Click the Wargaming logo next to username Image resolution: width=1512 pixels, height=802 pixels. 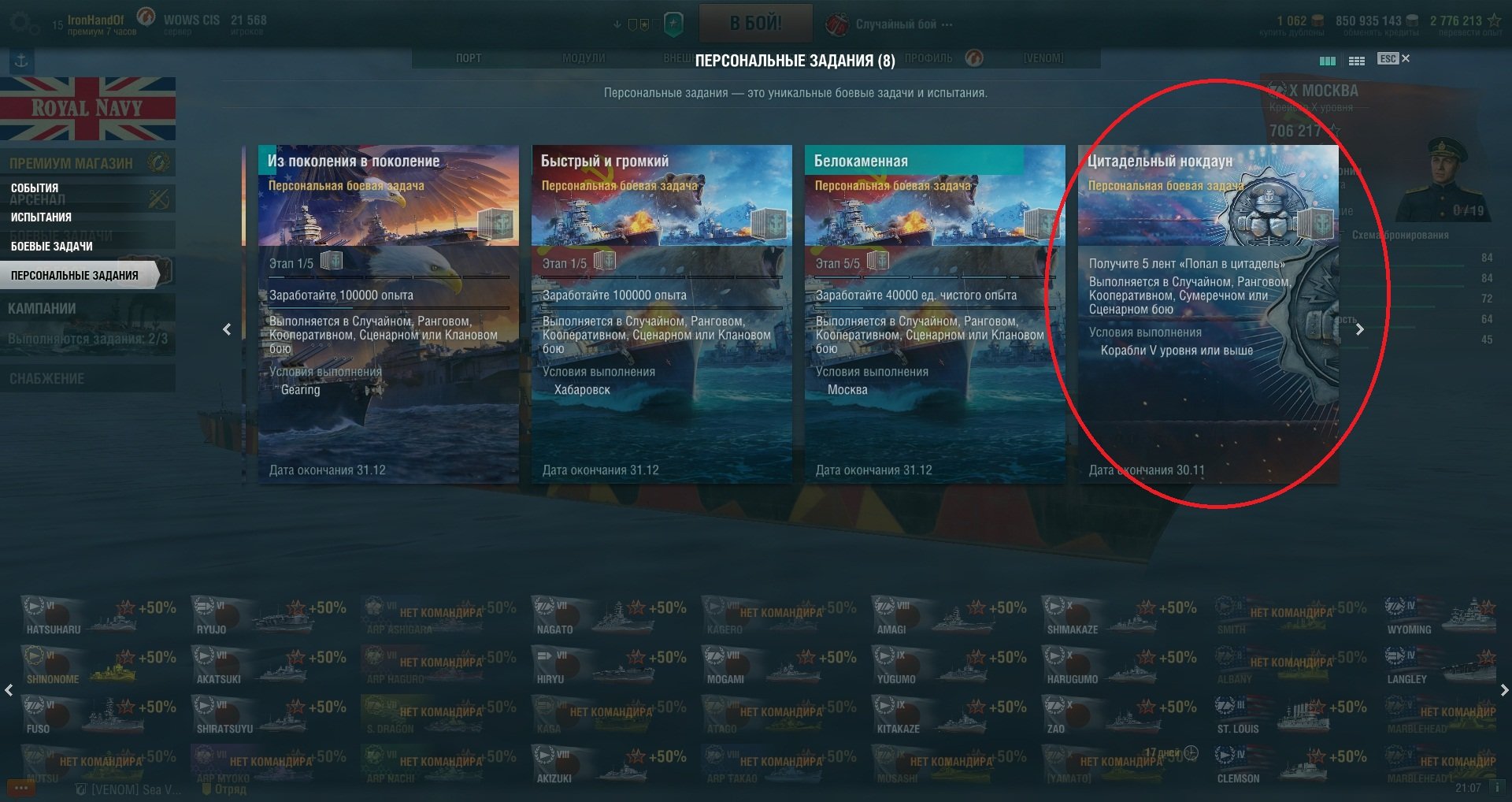tap(146, 16)
